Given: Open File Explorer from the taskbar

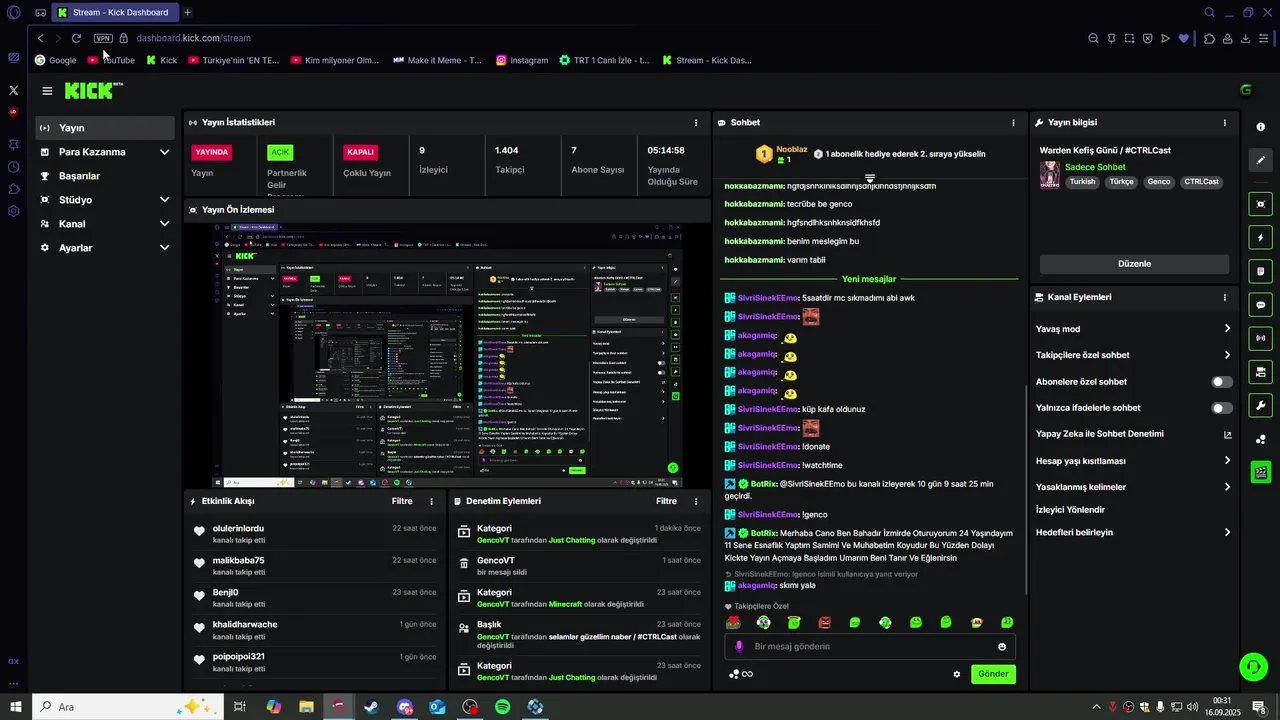Looking at the screenshot, I should point(306,707).
